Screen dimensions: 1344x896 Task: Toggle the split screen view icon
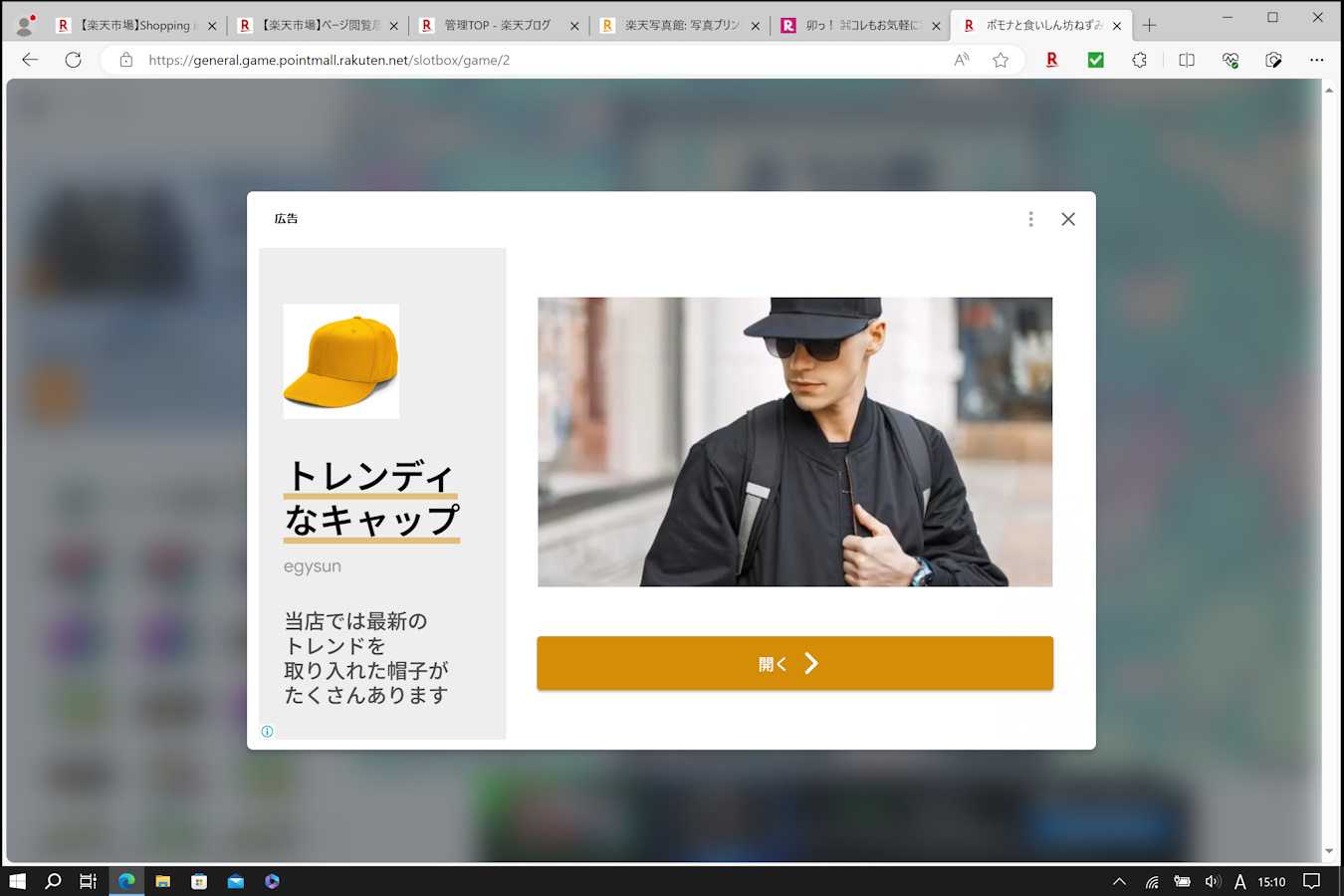1186,60
